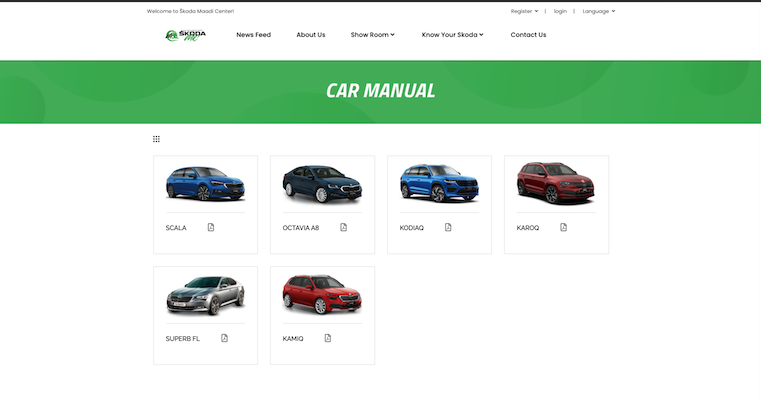This screenshot has height=399, width=761.
Task: Open the About Us page
Action: pos(311,35)
